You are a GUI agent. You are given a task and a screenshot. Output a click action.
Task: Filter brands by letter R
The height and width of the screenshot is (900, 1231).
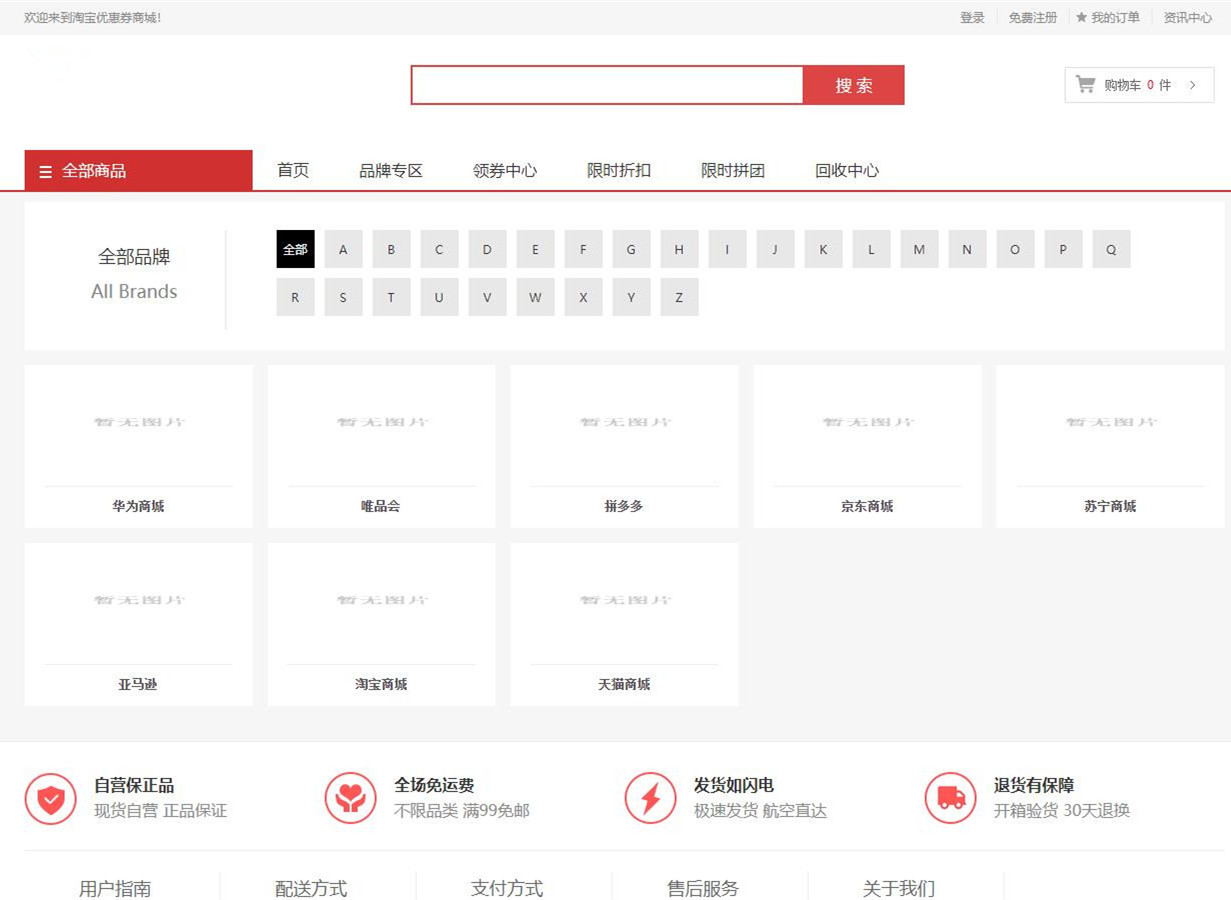295,297
